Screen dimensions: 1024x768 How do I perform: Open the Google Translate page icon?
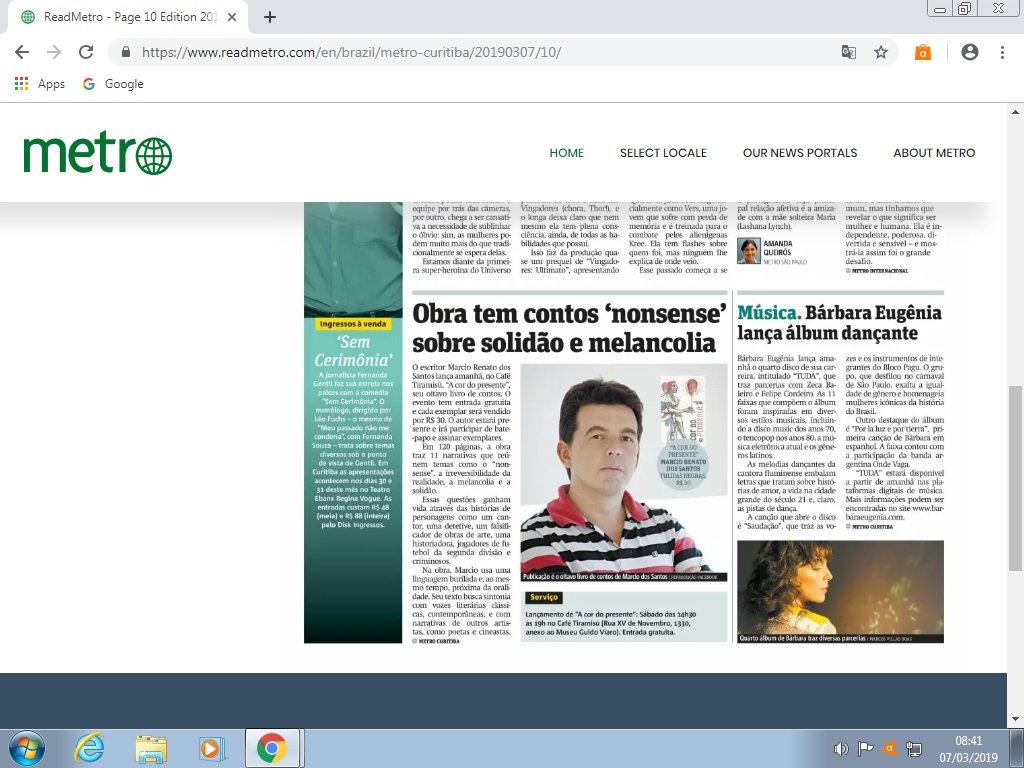pyautogui.click(x=848, y=52)
